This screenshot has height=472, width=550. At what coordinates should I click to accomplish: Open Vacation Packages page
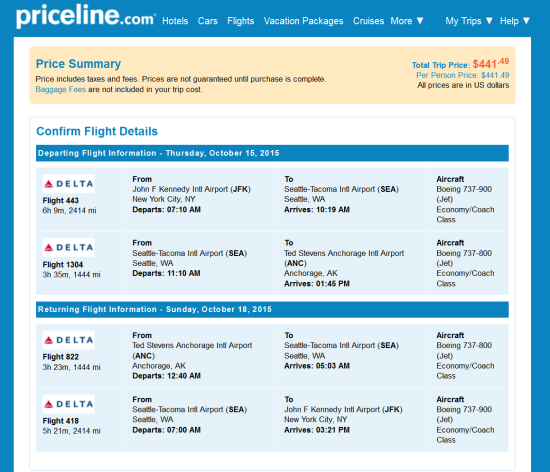tap(303, 21)
